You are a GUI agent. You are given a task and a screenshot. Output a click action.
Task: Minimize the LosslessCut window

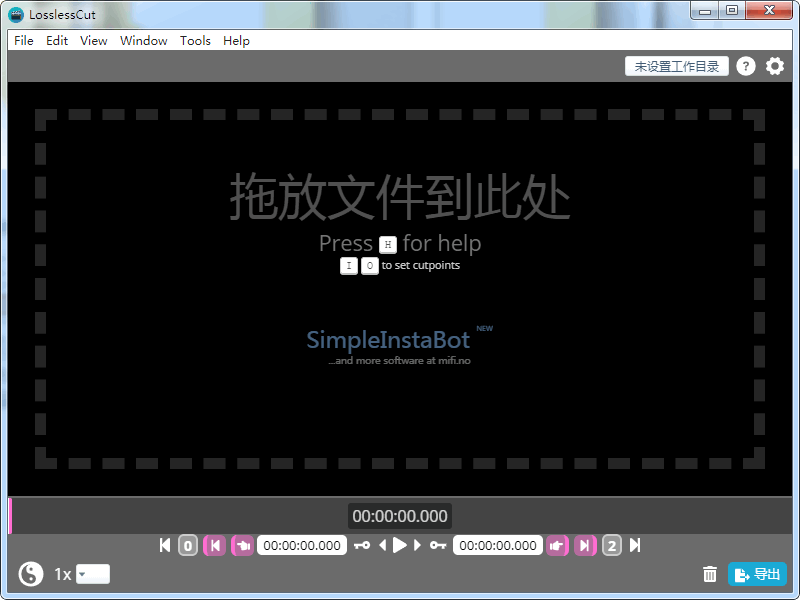(x=705, y=11)
